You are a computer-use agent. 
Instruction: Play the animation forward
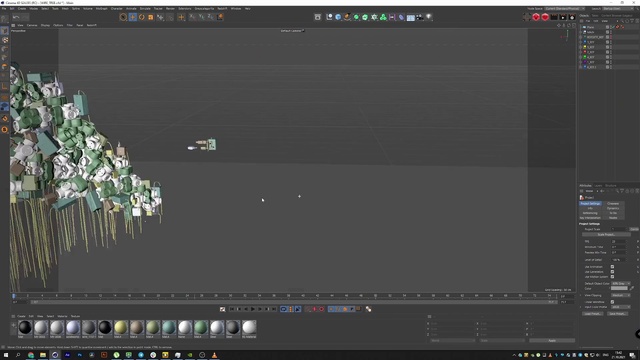(x=253, y=309)
